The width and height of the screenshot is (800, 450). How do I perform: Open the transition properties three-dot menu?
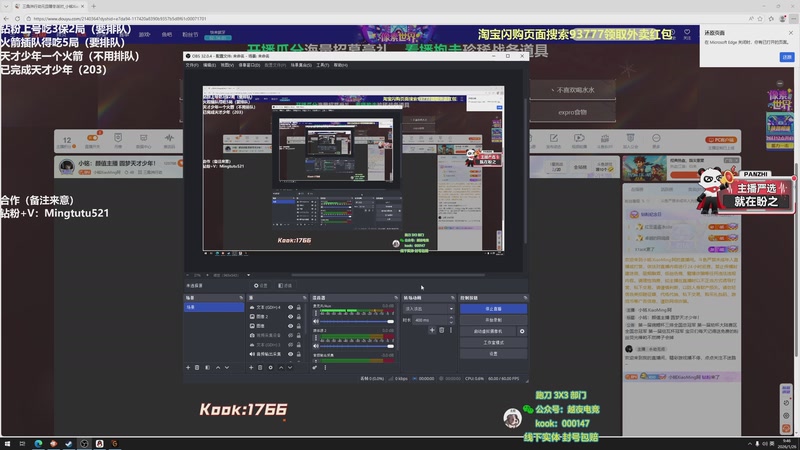(x=451, y=330)
